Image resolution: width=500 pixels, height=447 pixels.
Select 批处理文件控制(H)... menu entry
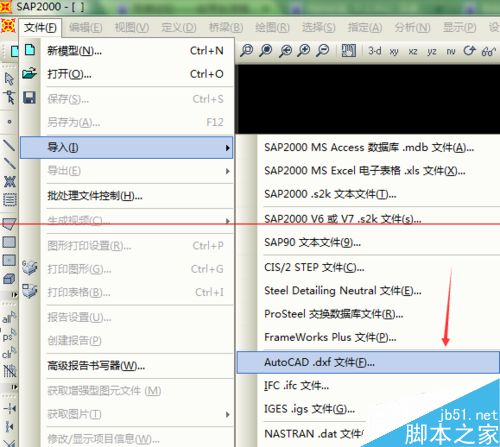tap(127, 196)
